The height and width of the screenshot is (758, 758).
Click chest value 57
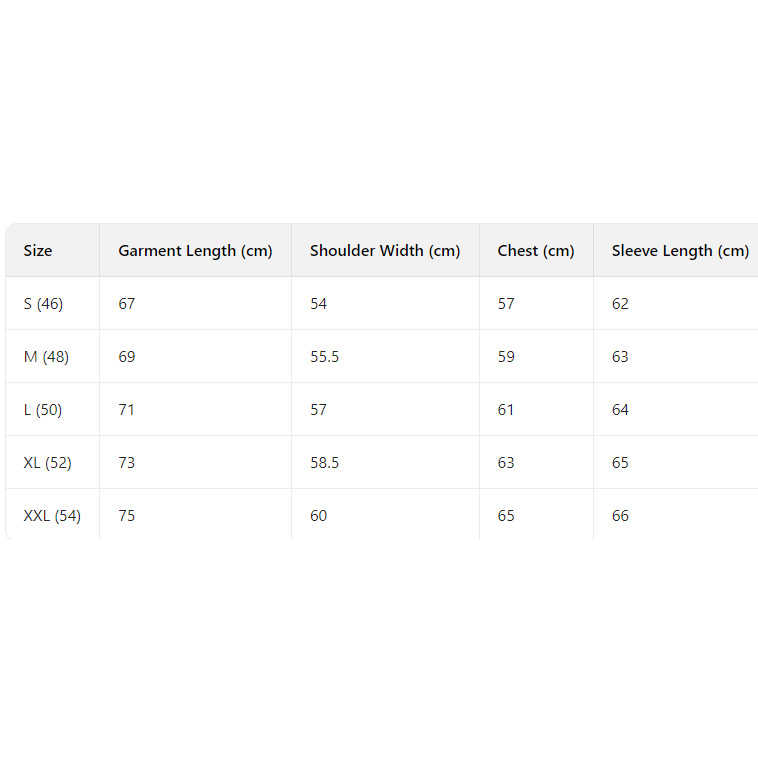tap(506, 304)
